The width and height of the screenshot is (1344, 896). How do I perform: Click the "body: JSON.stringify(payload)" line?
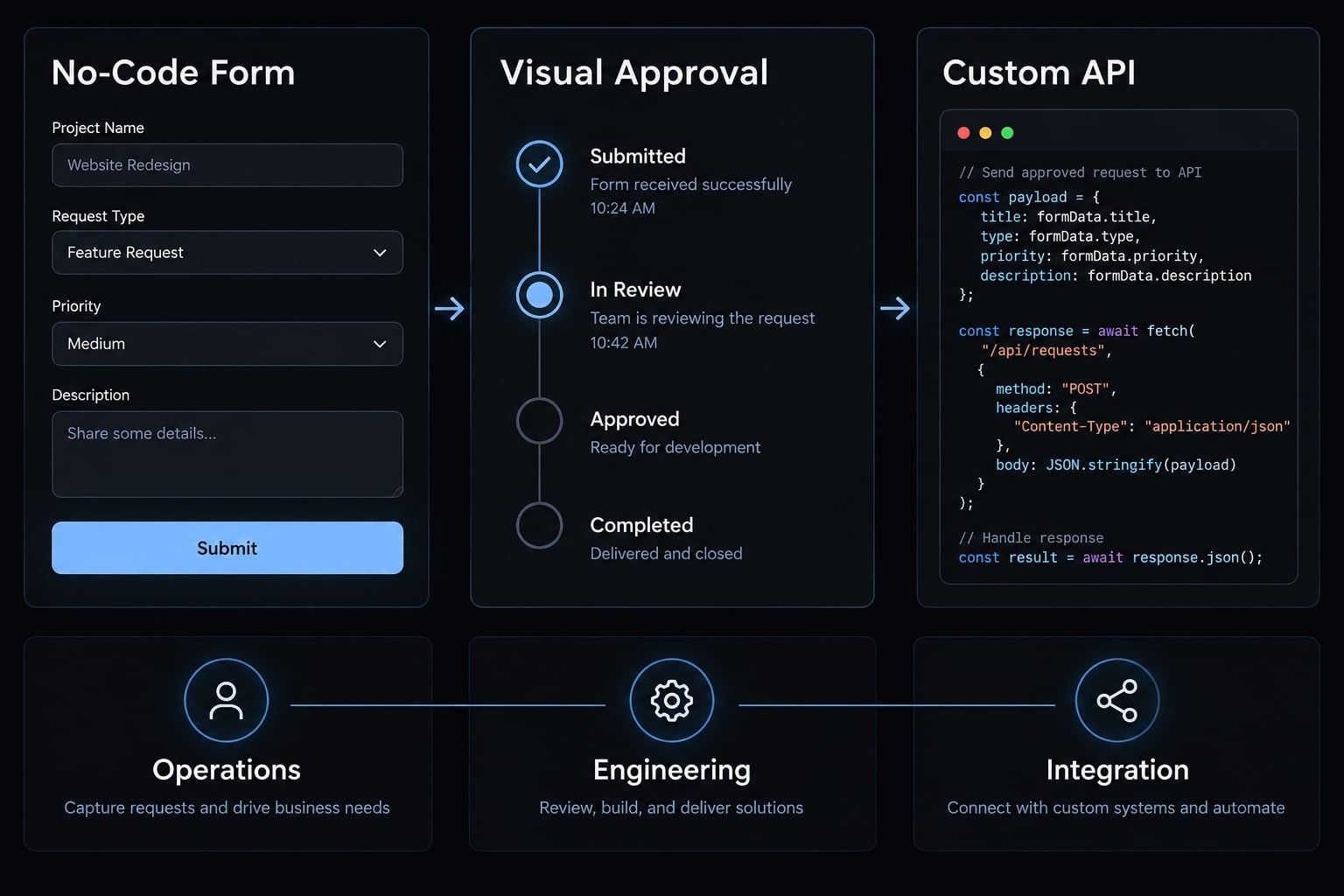pos(1116,465)
